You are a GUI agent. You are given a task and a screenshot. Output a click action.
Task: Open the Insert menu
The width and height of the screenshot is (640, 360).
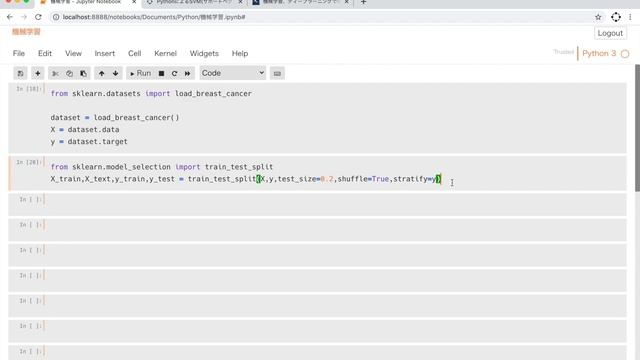click(x=105, y=53)
